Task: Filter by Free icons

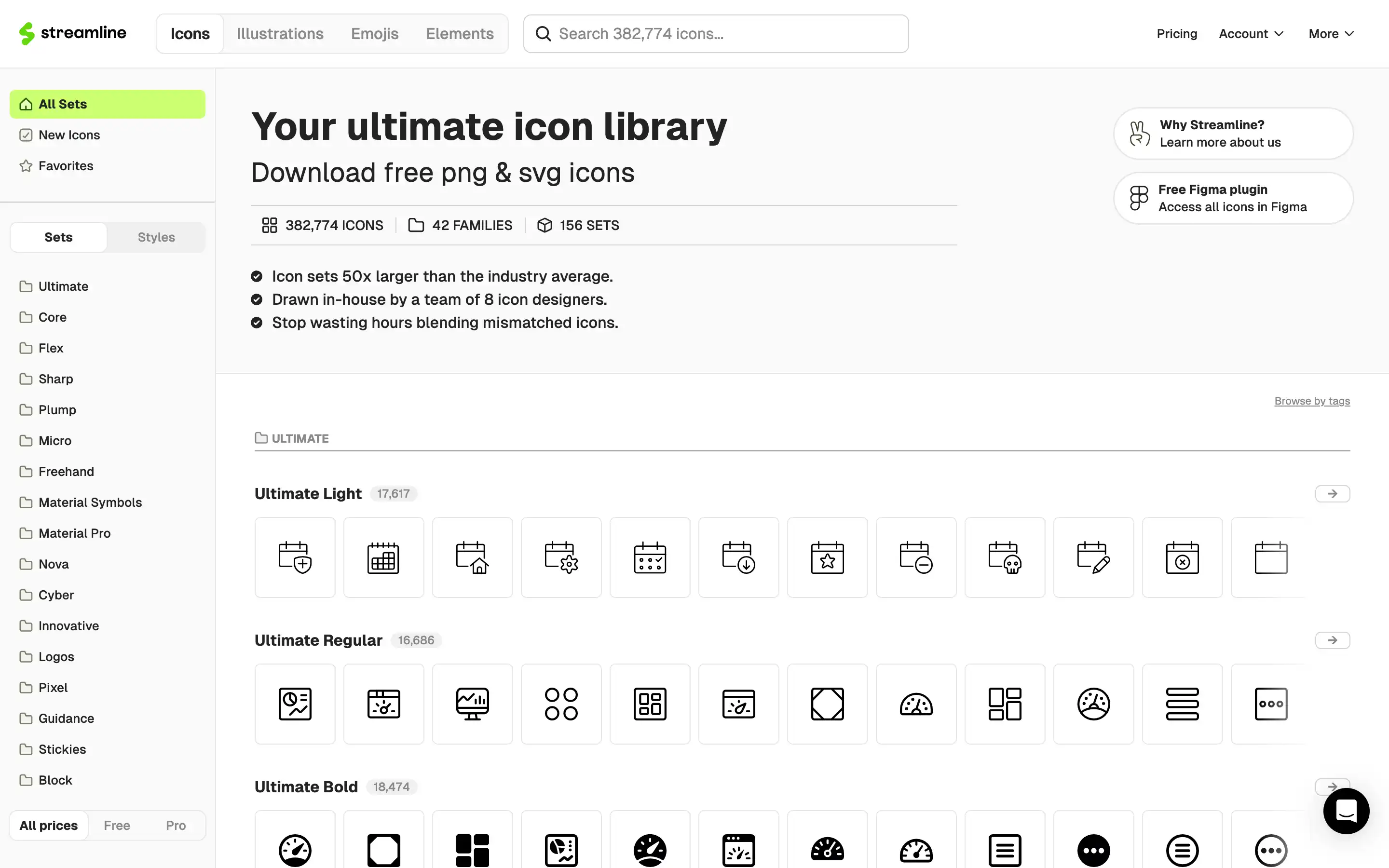Action: coord(117,826)
